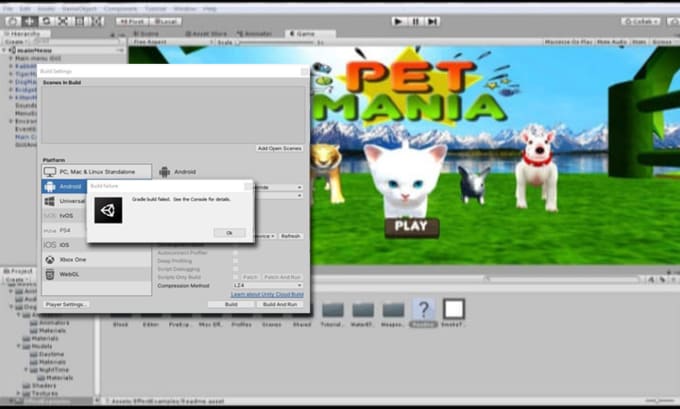The image size is (680, 409).
Task: Click the Refresh devices button
Action: point(291,236)
